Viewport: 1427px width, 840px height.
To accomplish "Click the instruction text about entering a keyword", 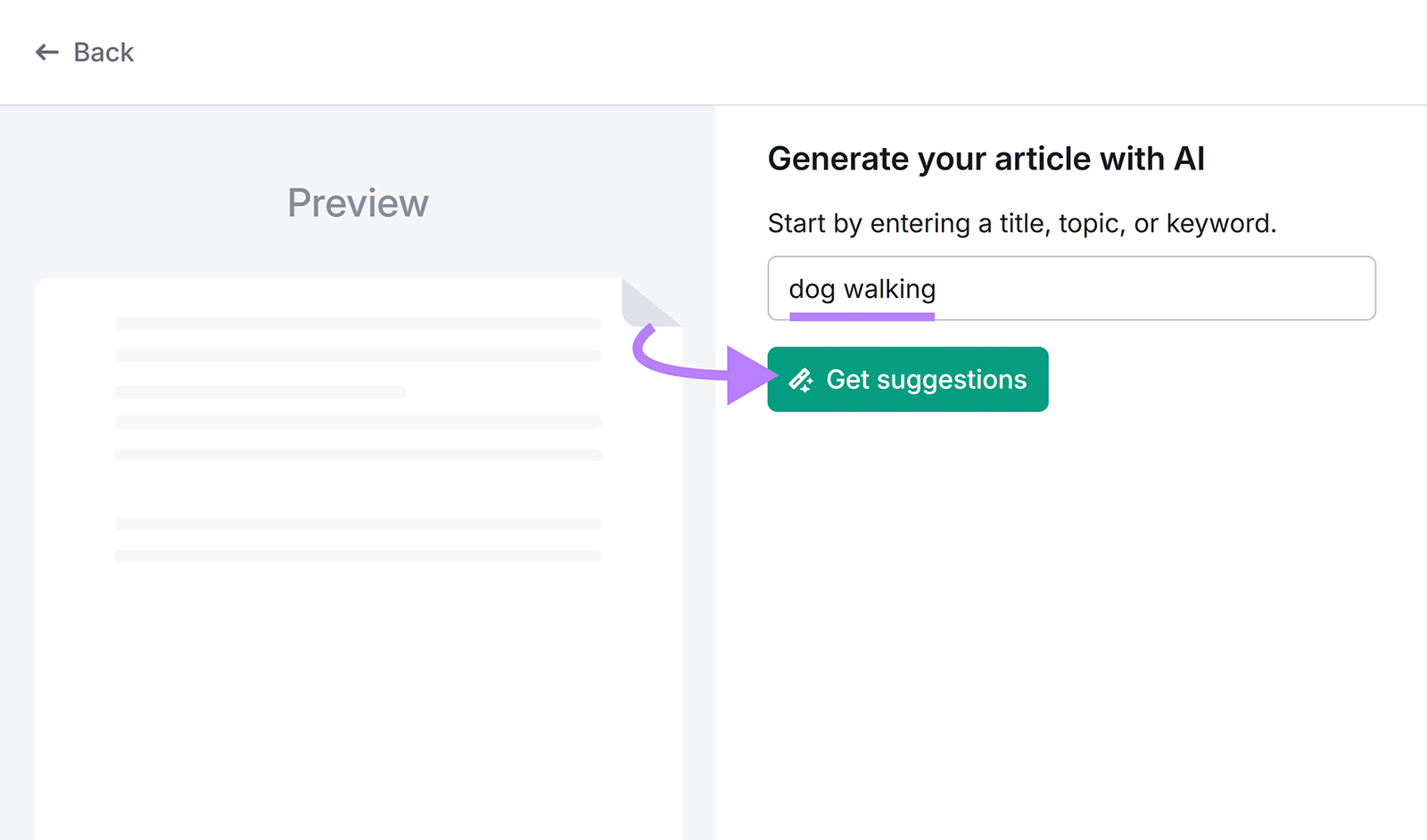I will coord(1022,224).
